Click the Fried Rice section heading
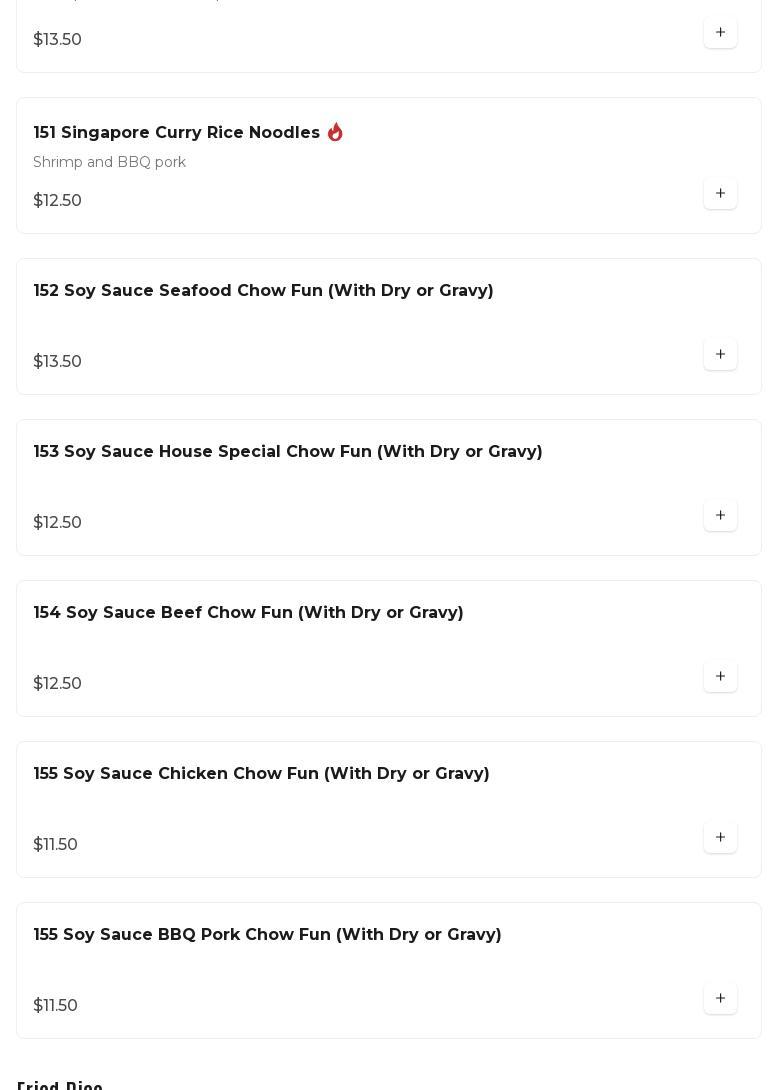 60,1086
